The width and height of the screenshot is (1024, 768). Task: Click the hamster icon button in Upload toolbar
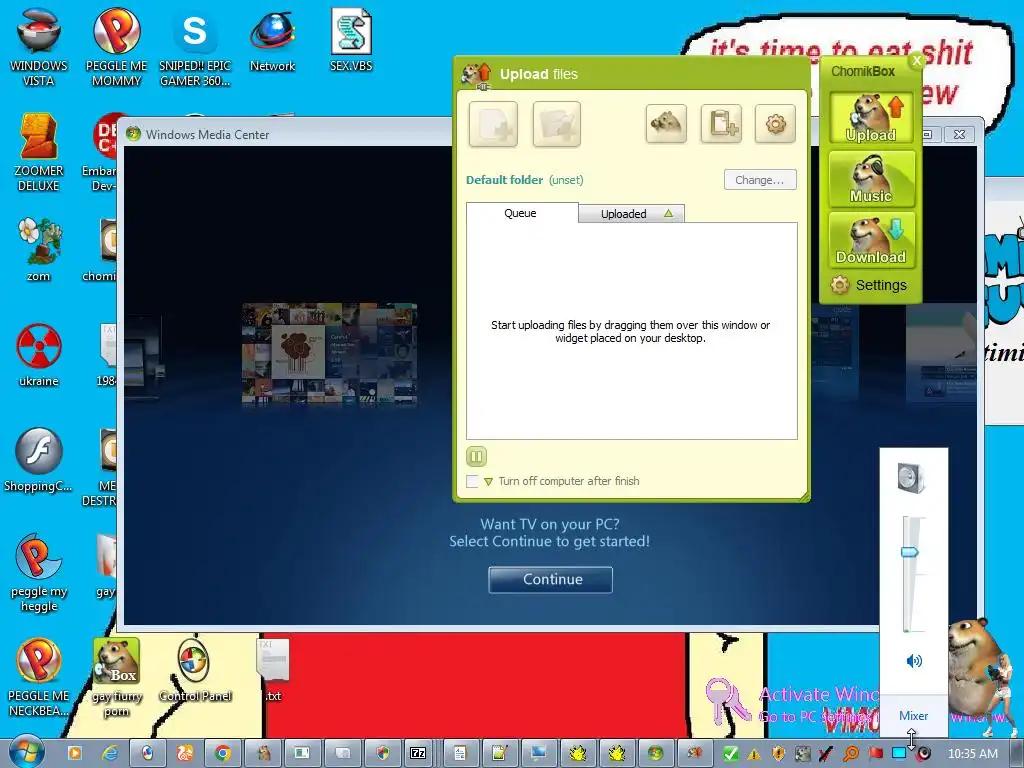[x=666, y=123]
